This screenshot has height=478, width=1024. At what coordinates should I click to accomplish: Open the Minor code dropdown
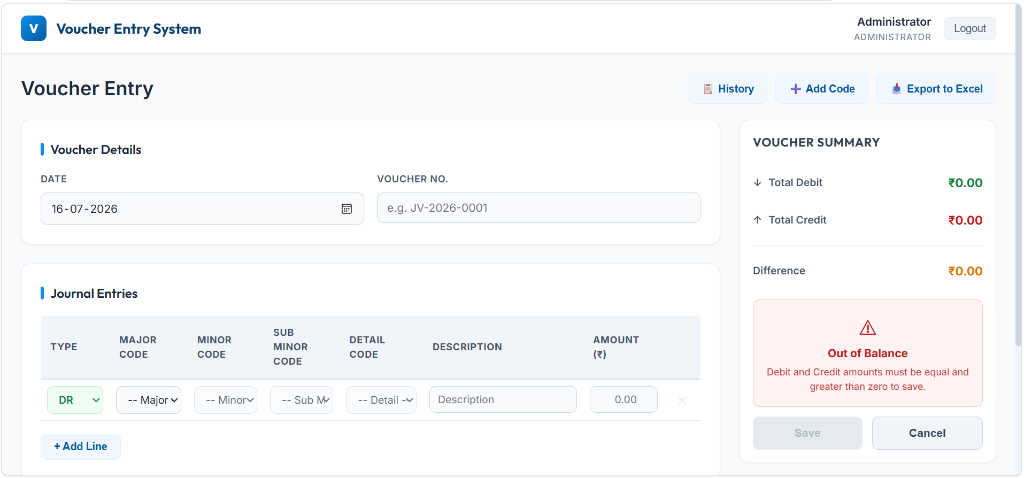coord(225,400)
